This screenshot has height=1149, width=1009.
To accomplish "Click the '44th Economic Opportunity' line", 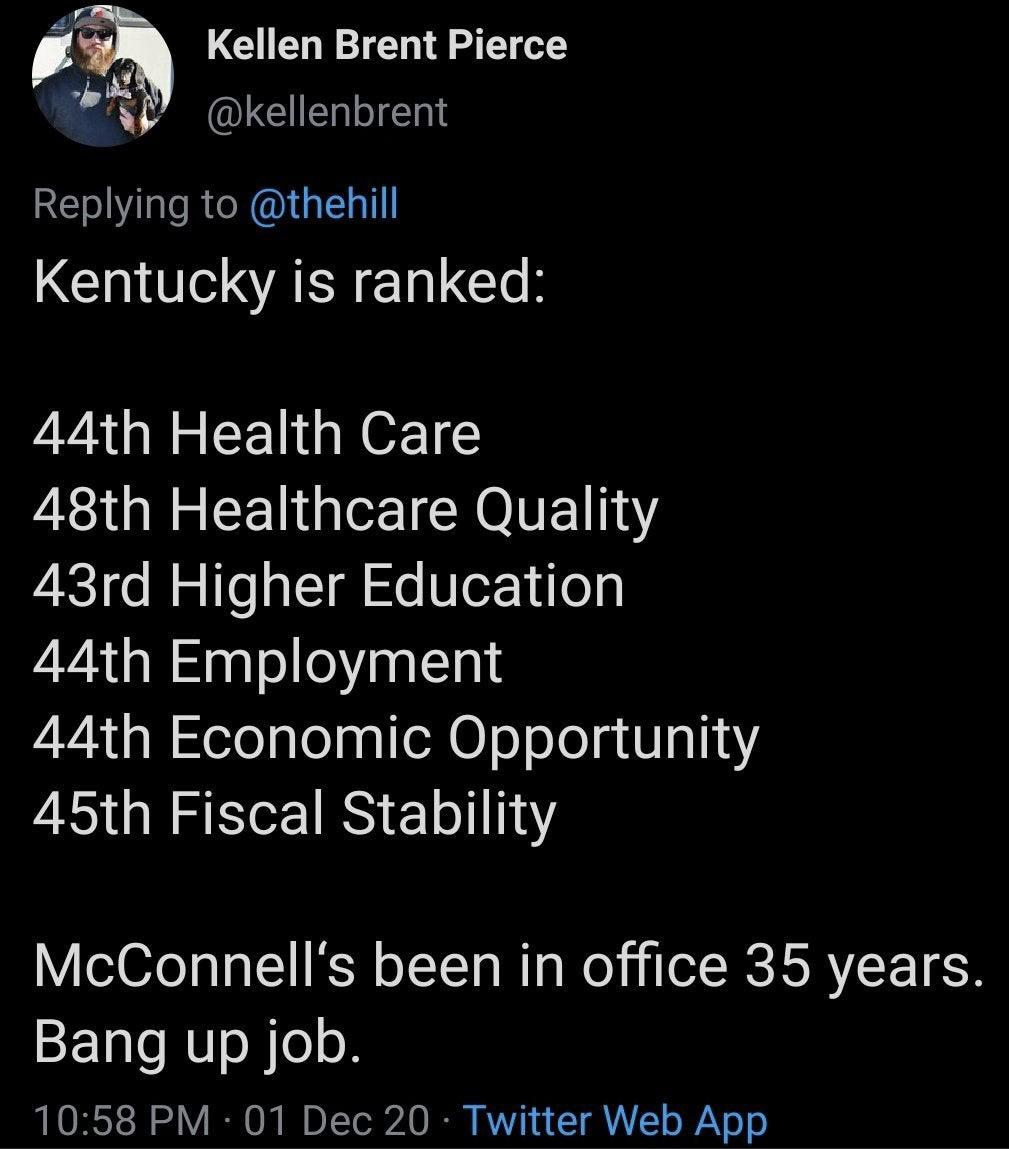I will click(x=396, y=738).
